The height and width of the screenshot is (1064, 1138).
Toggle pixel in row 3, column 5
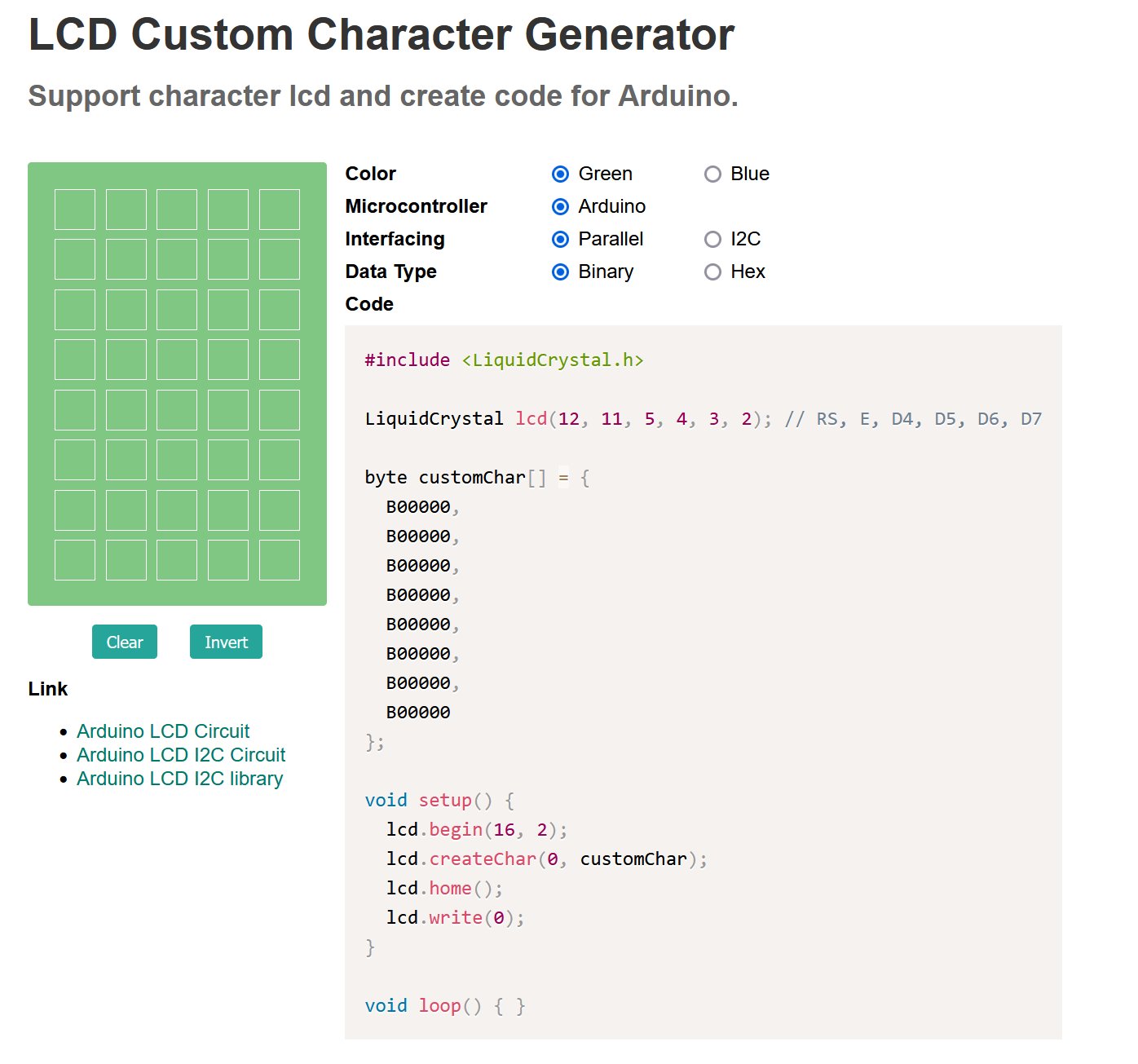click(x=280, y=310)
